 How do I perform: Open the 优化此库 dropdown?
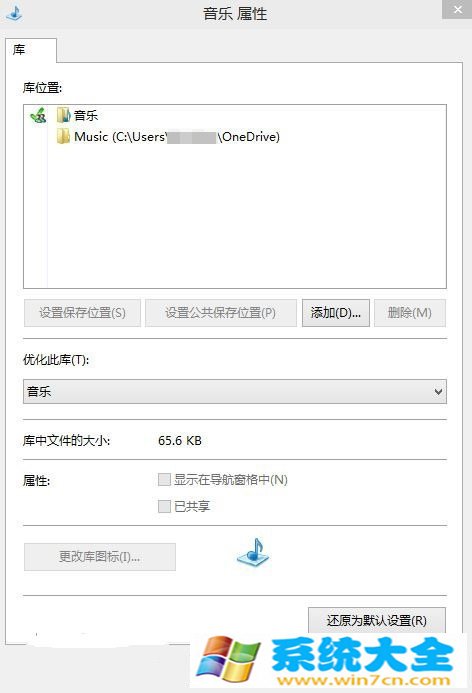coord(235,392)
